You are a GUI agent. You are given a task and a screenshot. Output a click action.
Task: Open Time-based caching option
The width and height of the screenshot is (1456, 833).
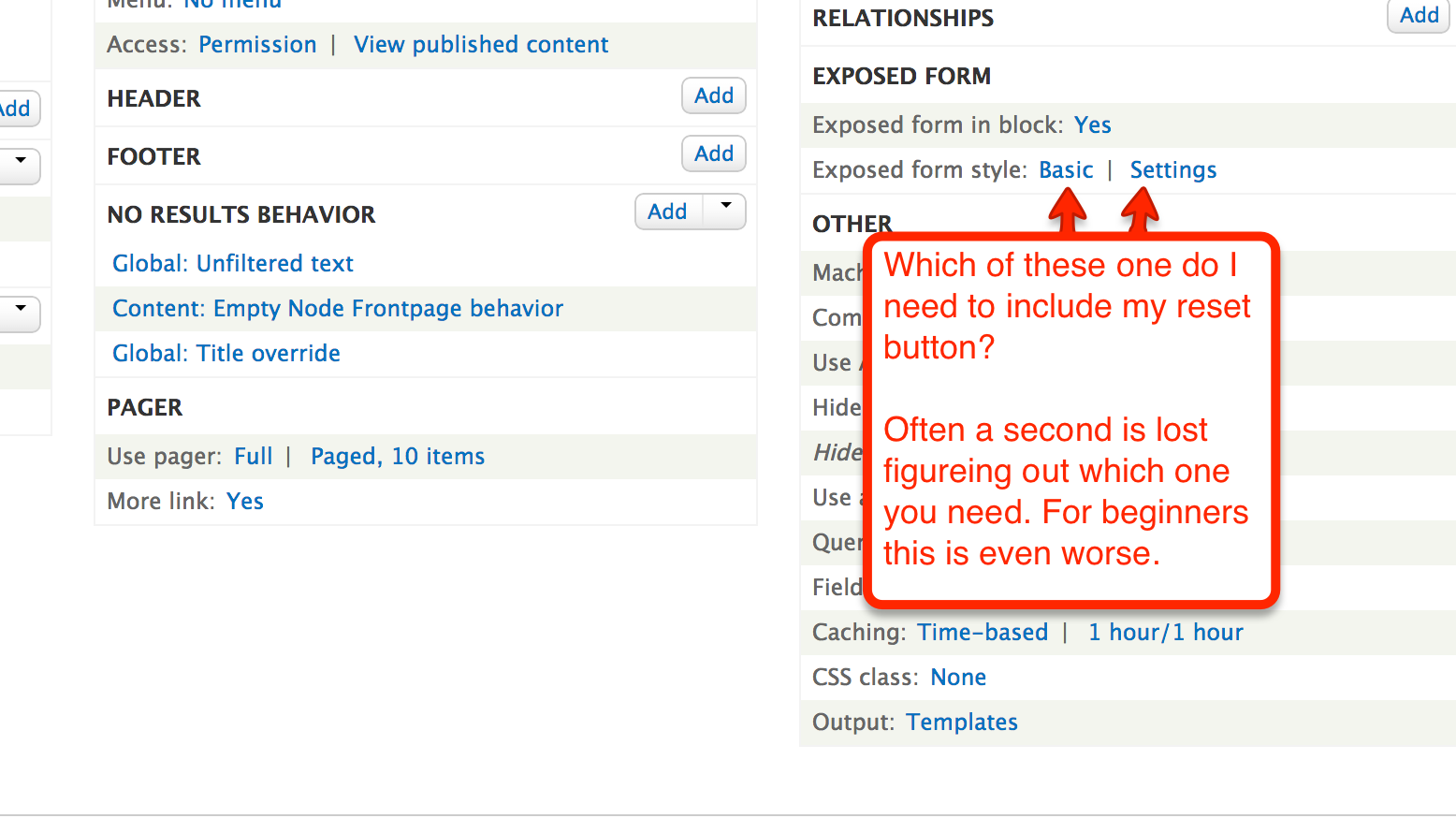983,633
